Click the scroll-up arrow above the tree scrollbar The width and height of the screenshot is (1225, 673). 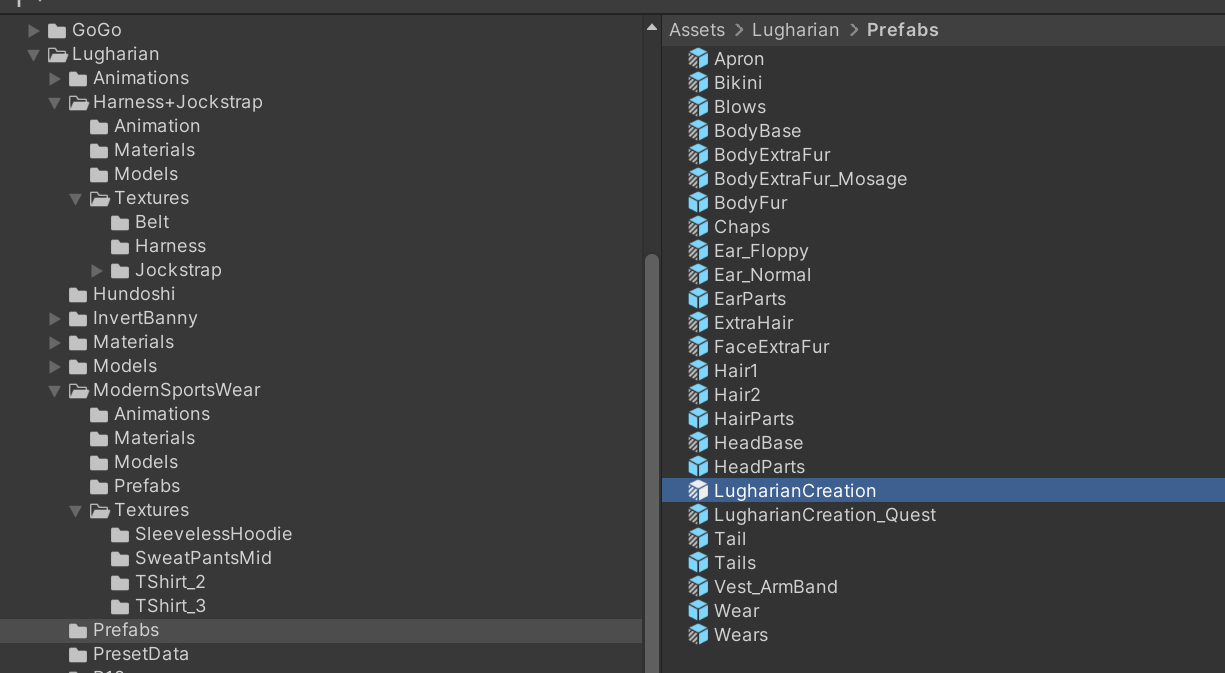point(652,27)
